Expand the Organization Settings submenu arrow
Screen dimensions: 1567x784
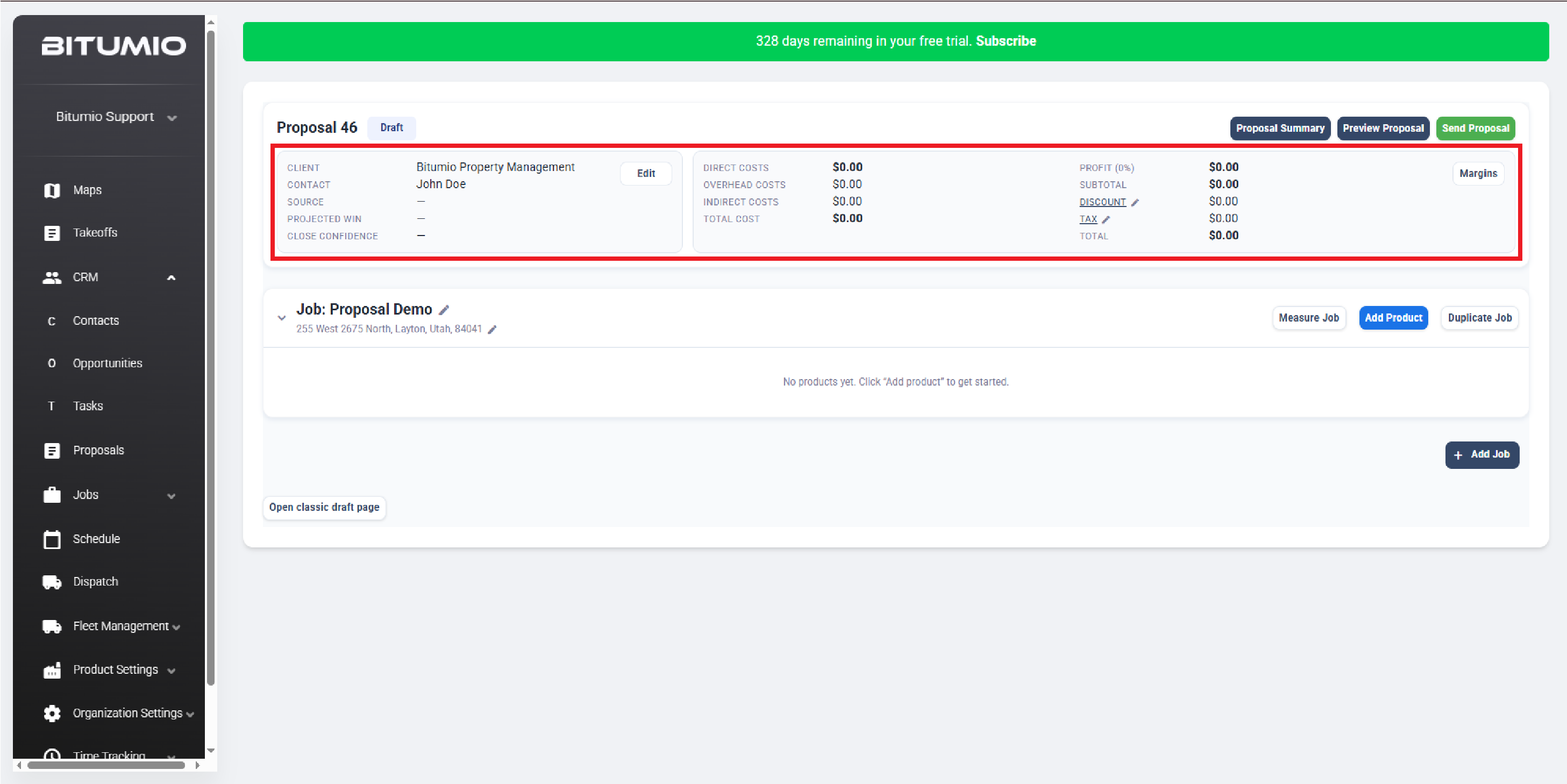click(x=190, y=715)
